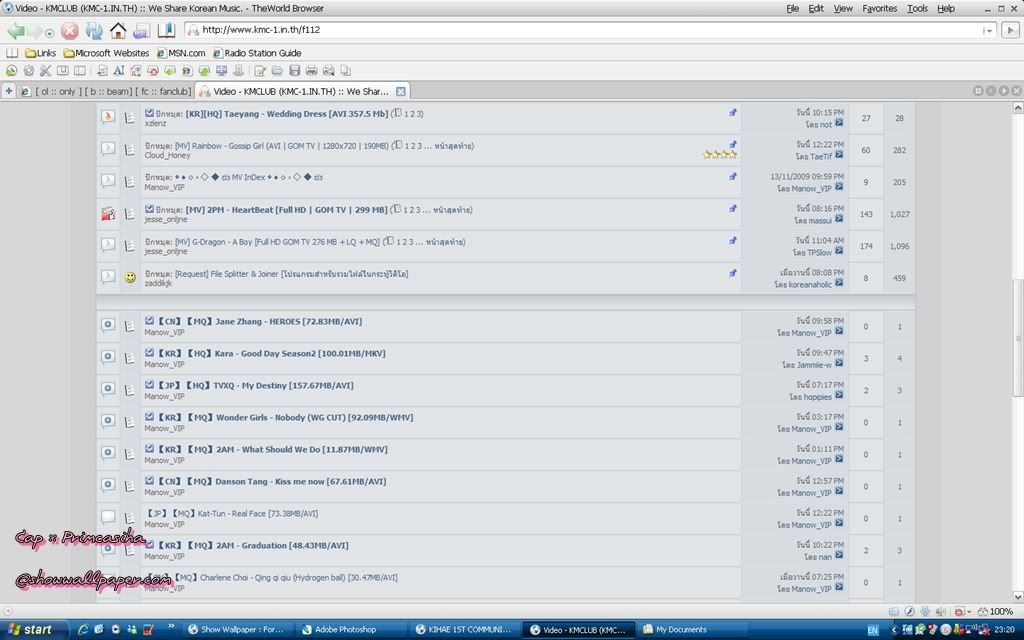Tick the checkbox beside Kara Good Day Season2
The height and width of the screenshot is (640, 1024).
tap(150, 353)
